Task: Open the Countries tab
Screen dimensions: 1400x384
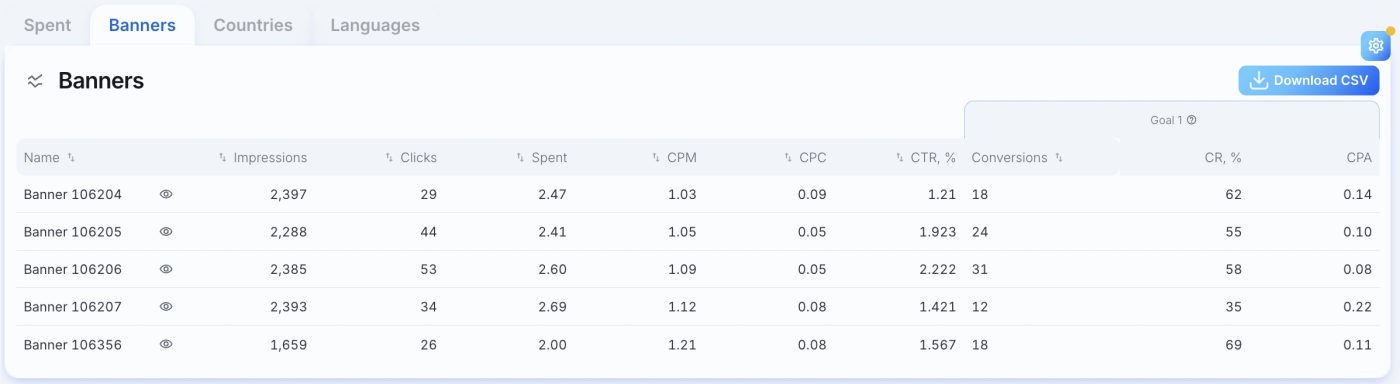Action: click(x=253, y=25)
